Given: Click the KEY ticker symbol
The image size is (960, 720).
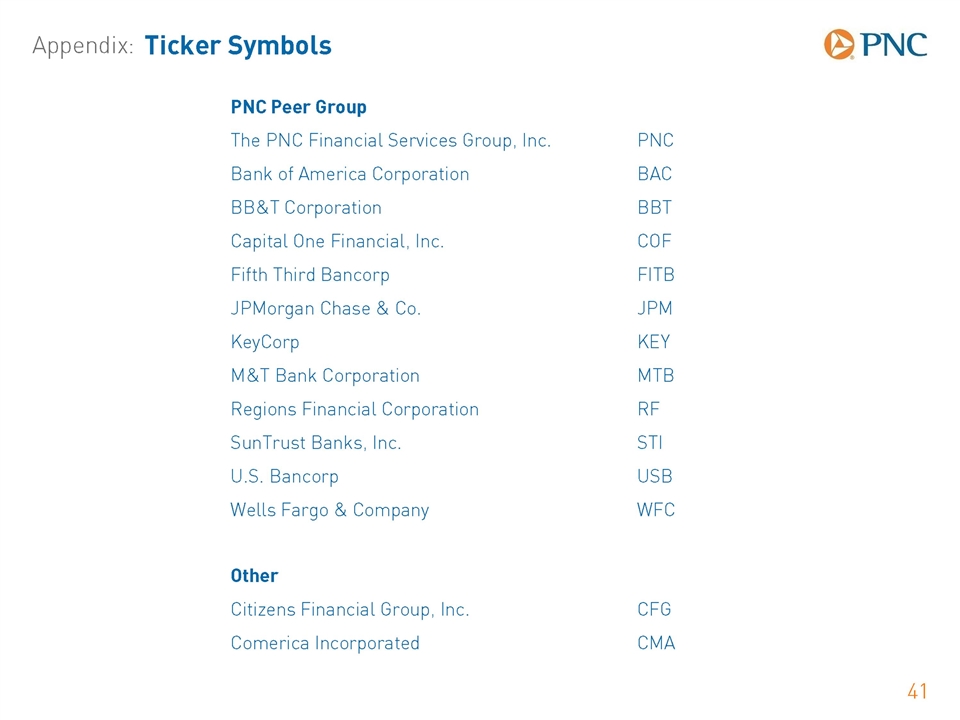Looking at the screenshot, I should 654,342.
